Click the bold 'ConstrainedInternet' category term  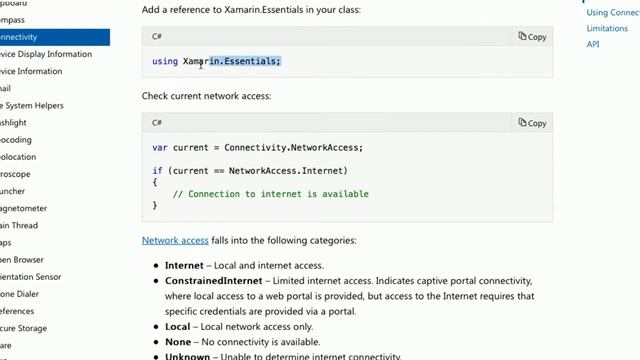point(213,281)
